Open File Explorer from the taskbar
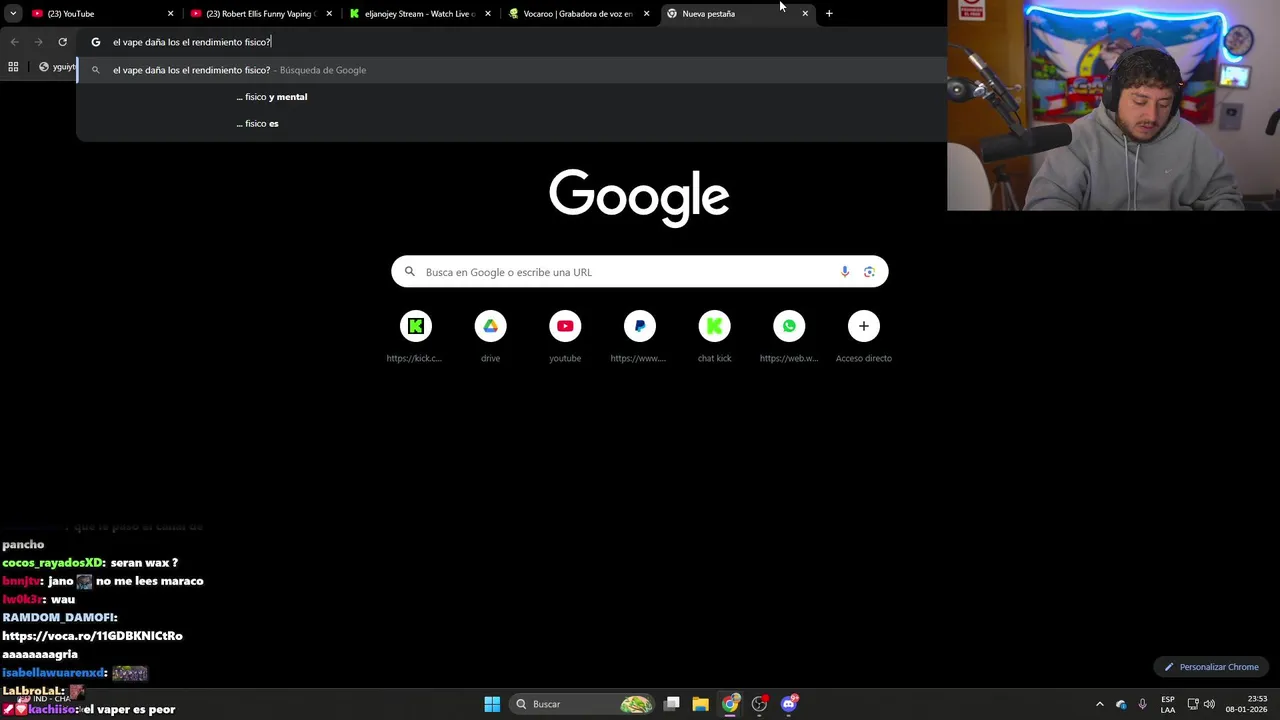This screenshot has height=720, width=1280. pyautogui.click(x=700, y=704)
